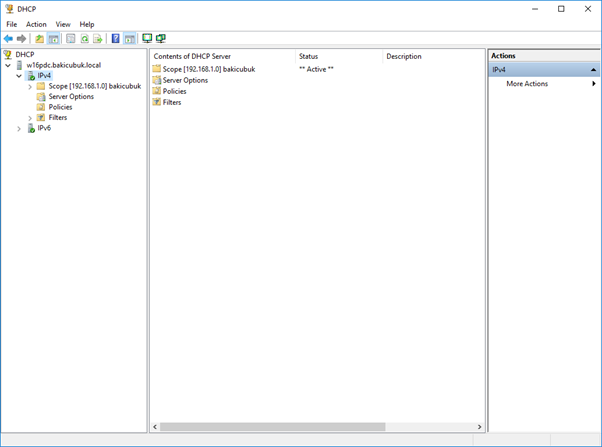Image resolution: width=602 pixels, height=447 pixels.
Task: Expand the Filters tree node
Action: click(x=30, y=118)
